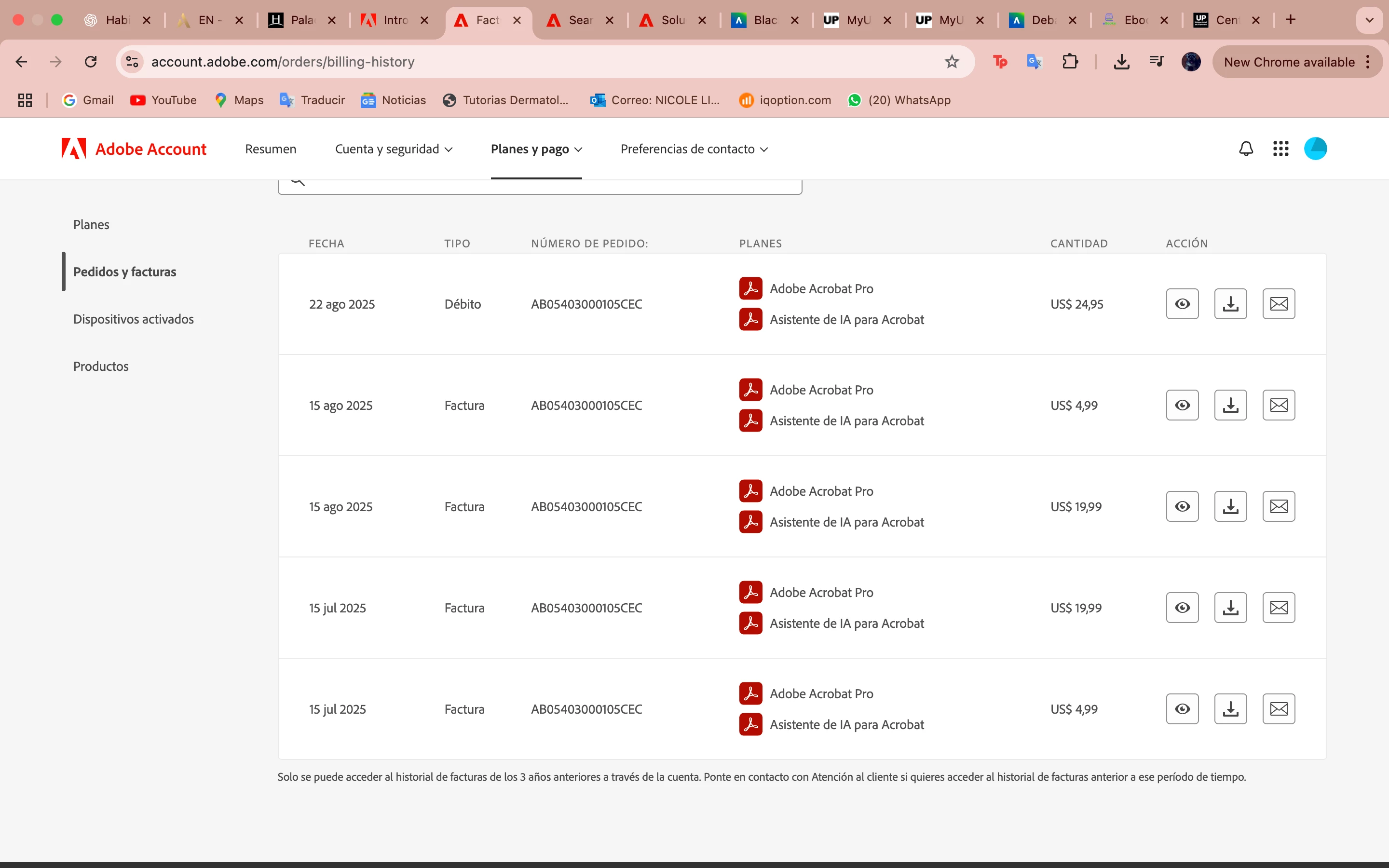This screenshot has height=868, width=1389.
Task: Click the profile avatar in the Adobe header
Action: 1315,149
